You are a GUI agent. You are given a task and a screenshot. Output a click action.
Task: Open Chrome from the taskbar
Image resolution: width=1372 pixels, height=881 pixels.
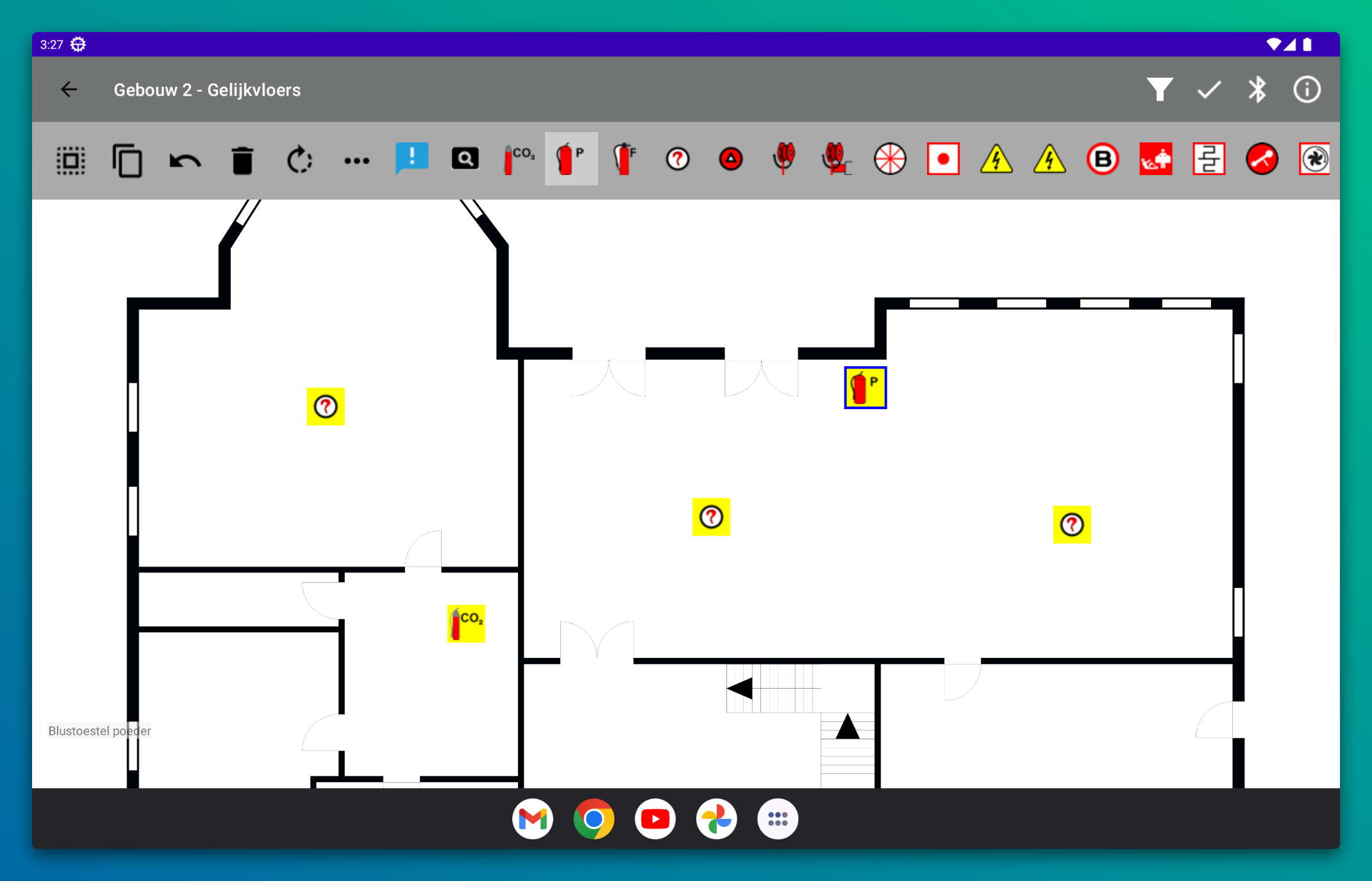(x=594, y=819)
